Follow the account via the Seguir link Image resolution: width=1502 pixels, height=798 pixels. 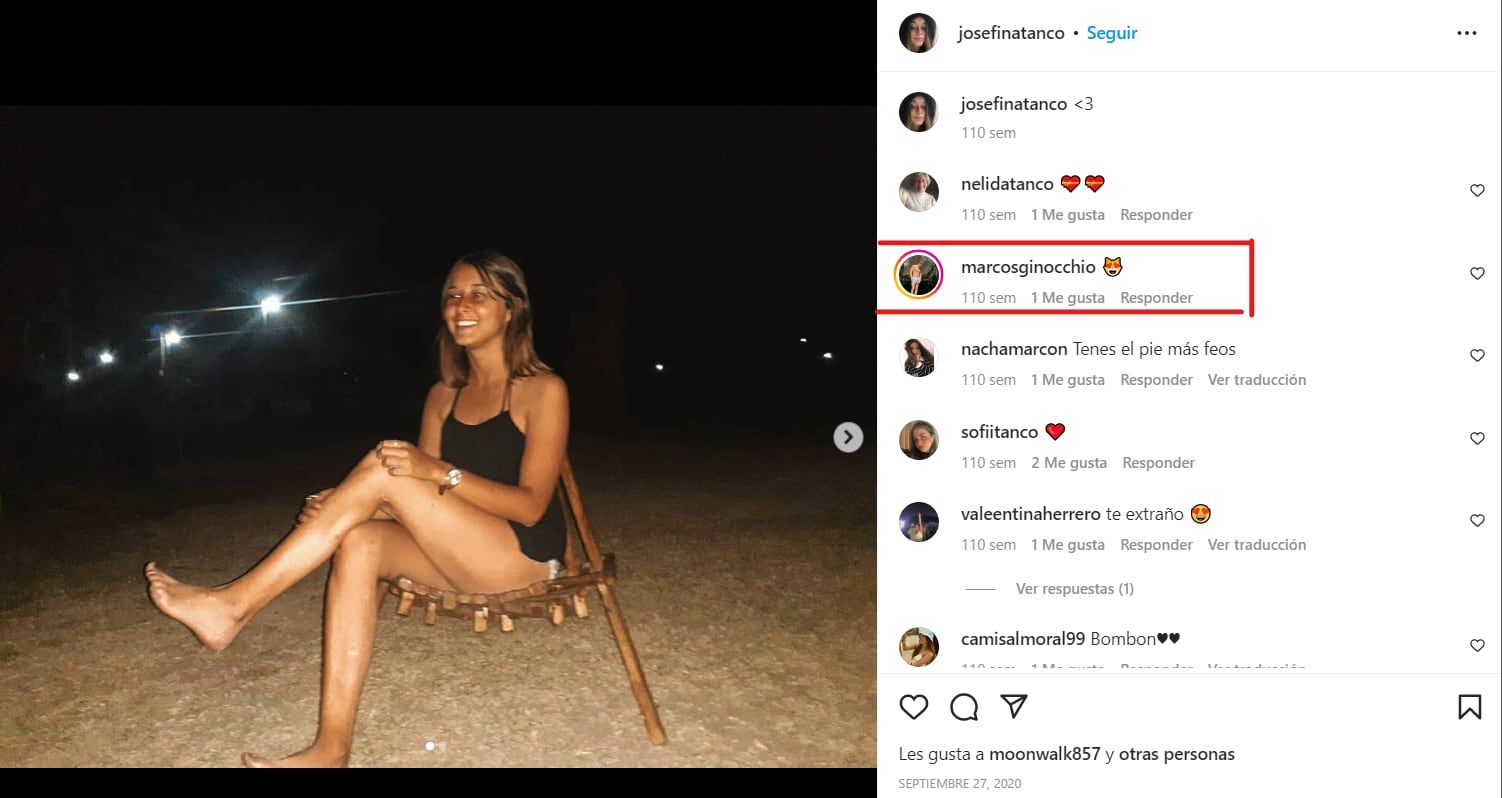click(1111, 32)
